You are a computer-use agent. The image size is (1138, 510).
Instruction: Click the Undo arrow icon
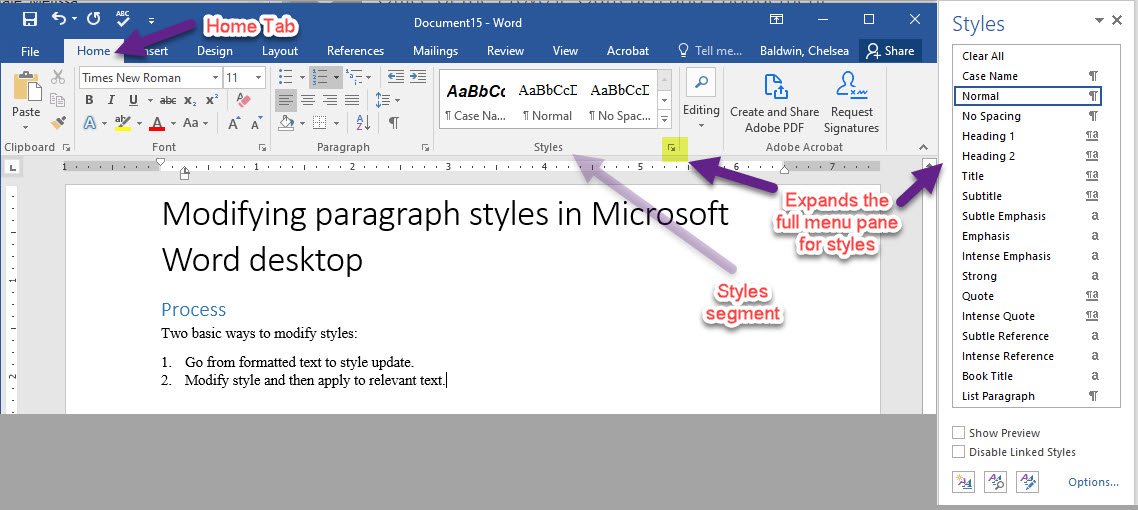60,20
